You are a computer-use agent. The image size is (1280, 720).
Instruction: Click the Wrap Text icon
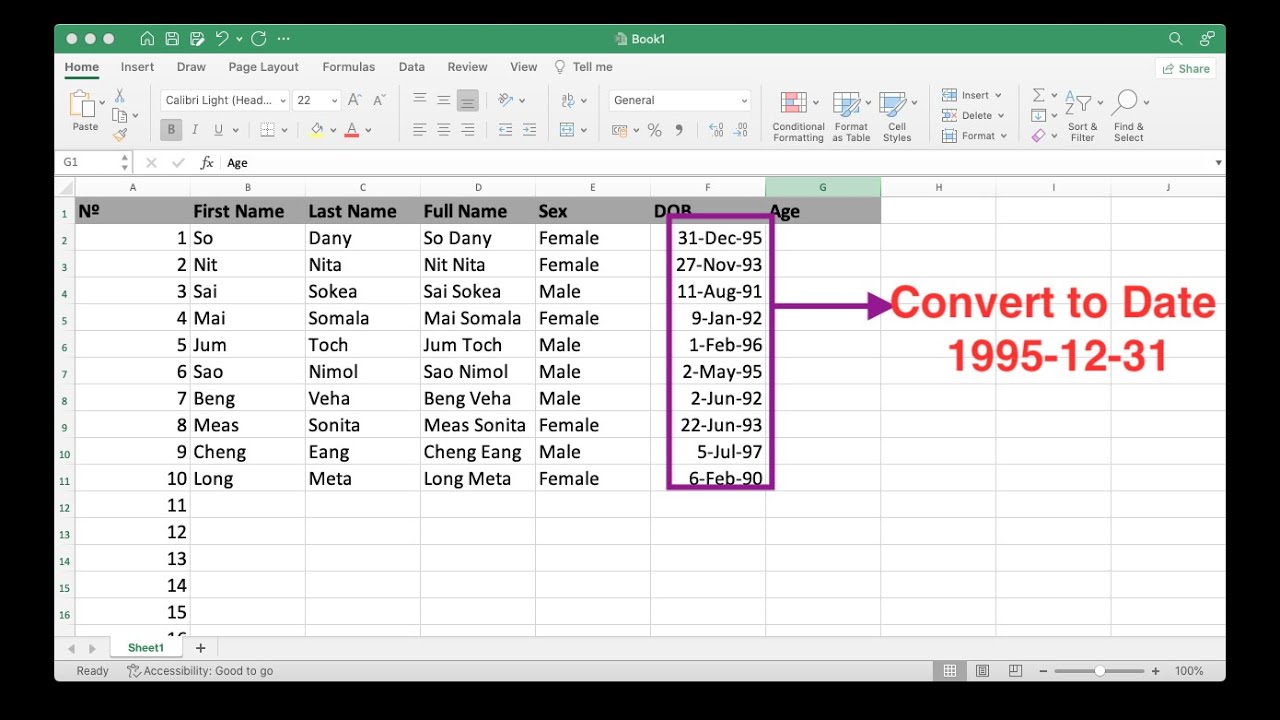pyautogui.click(x=569, y=100)
